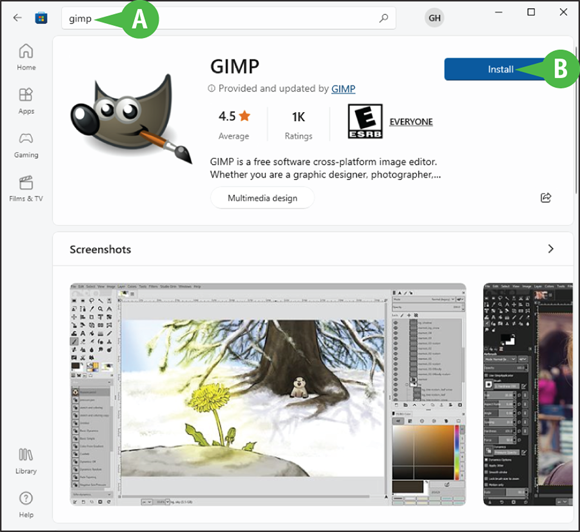Click the ESRB rating badge
The image size is (580, 532).
(365, 121)
